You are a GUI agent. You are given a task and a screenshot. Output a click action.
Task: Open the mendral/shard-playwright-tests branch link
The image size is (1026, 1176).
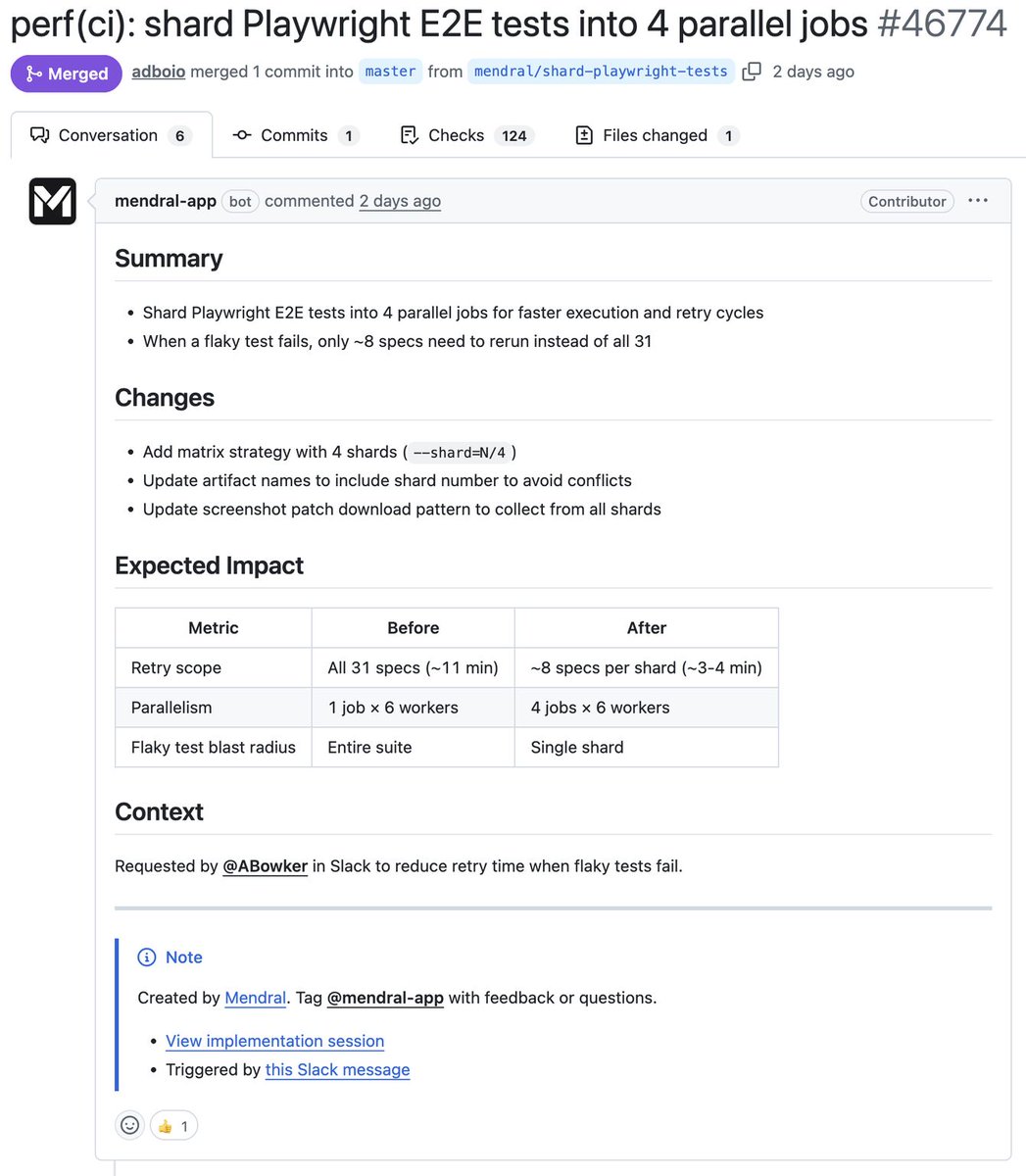(601, 72)
